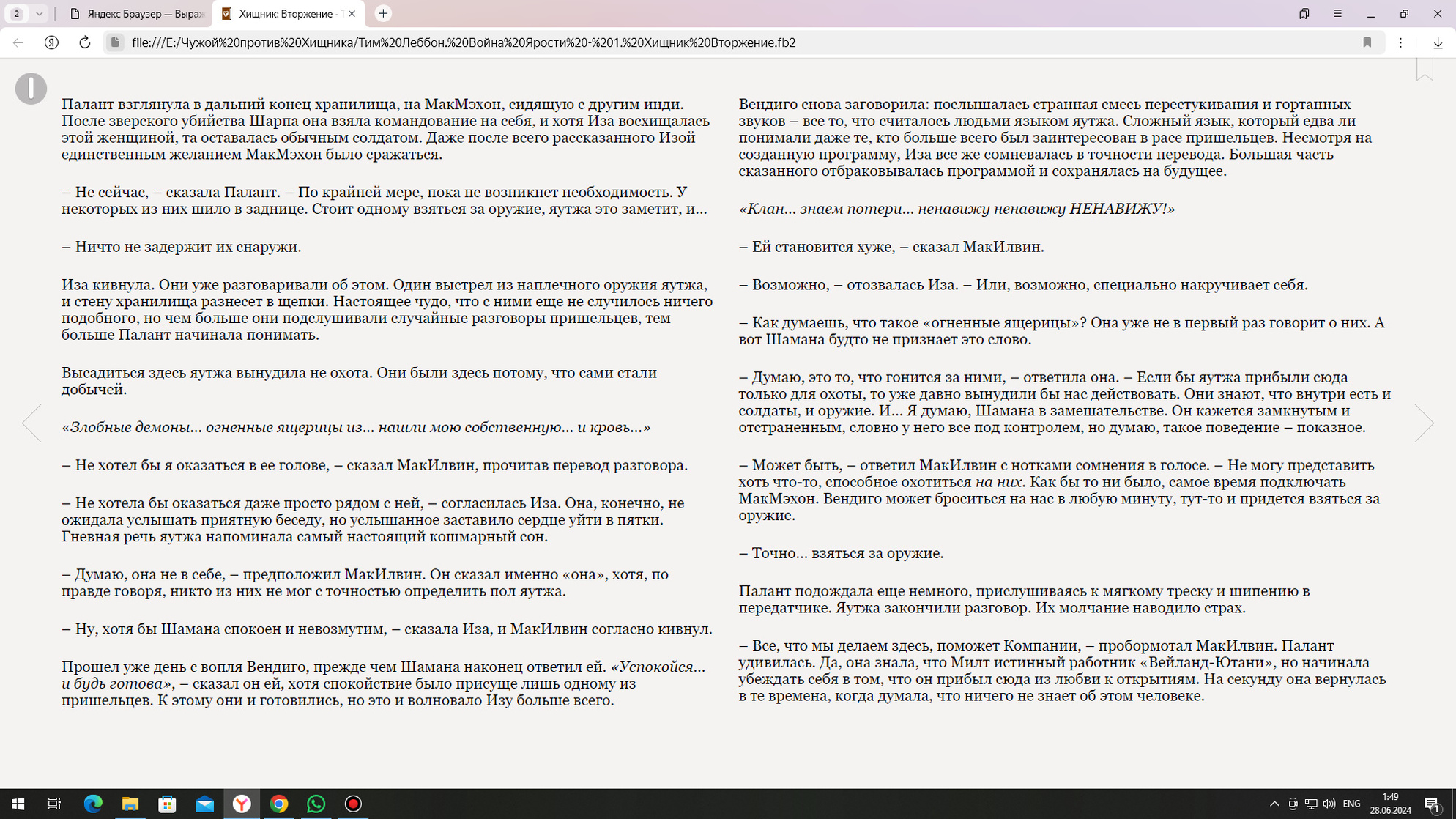The image size is (1456, 819).
Task: Open the reader menu circle icon
Action: coord(31,89)
